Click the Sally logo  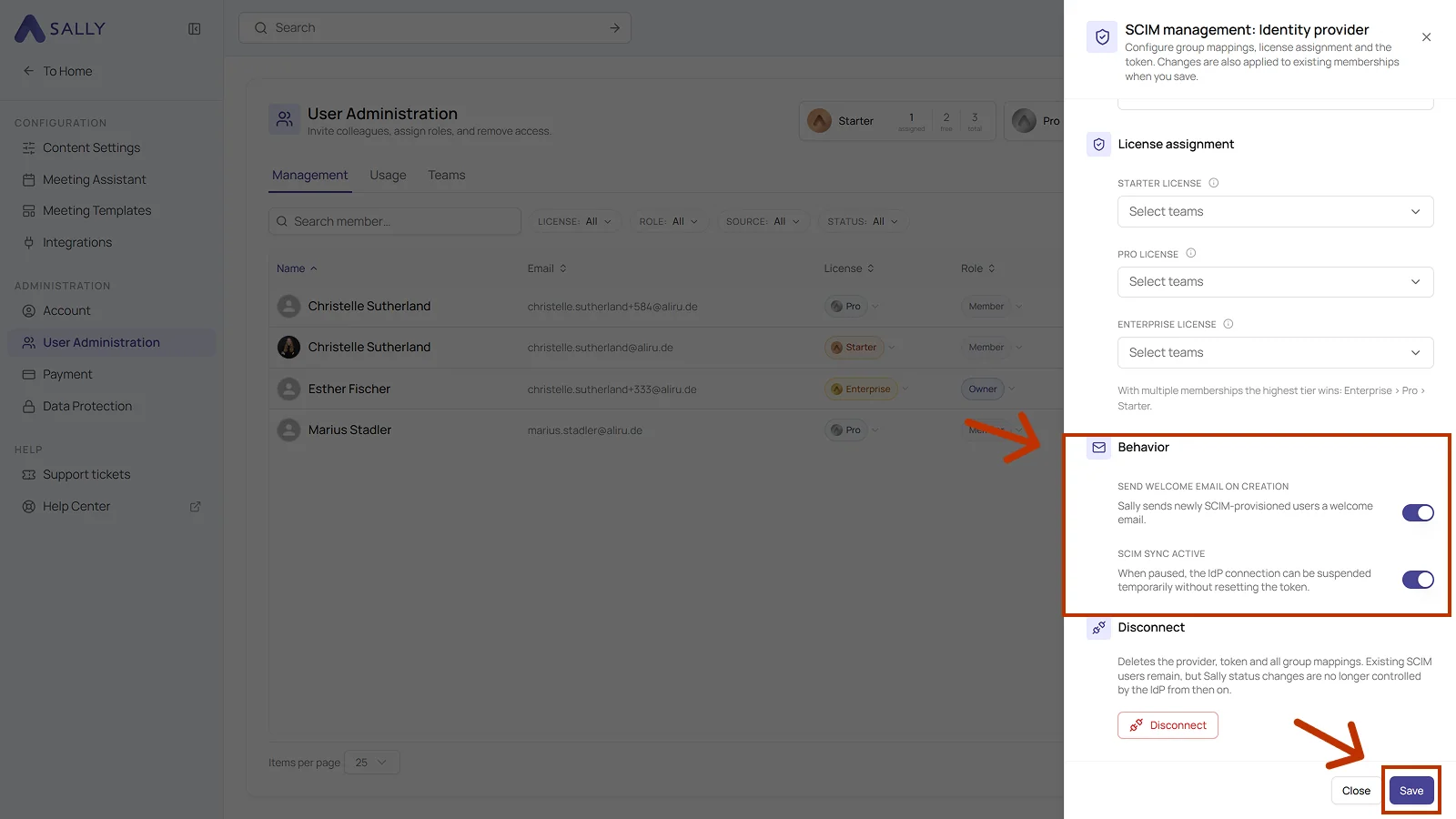click(x=60, y=28)
